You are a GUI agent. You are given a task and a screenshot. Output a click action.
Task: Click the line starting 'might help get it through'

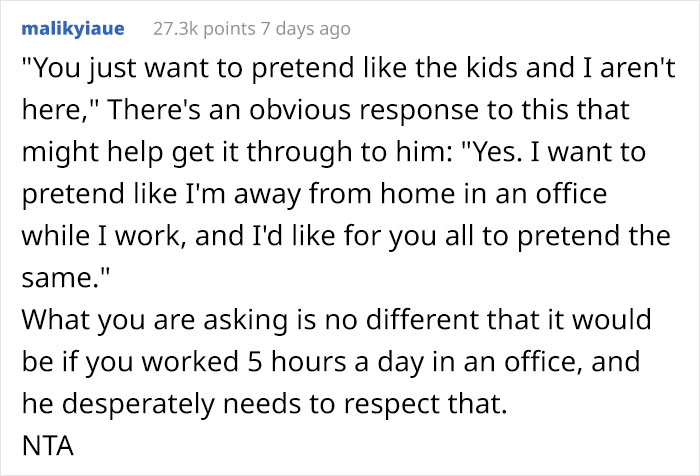pos(333,152)
